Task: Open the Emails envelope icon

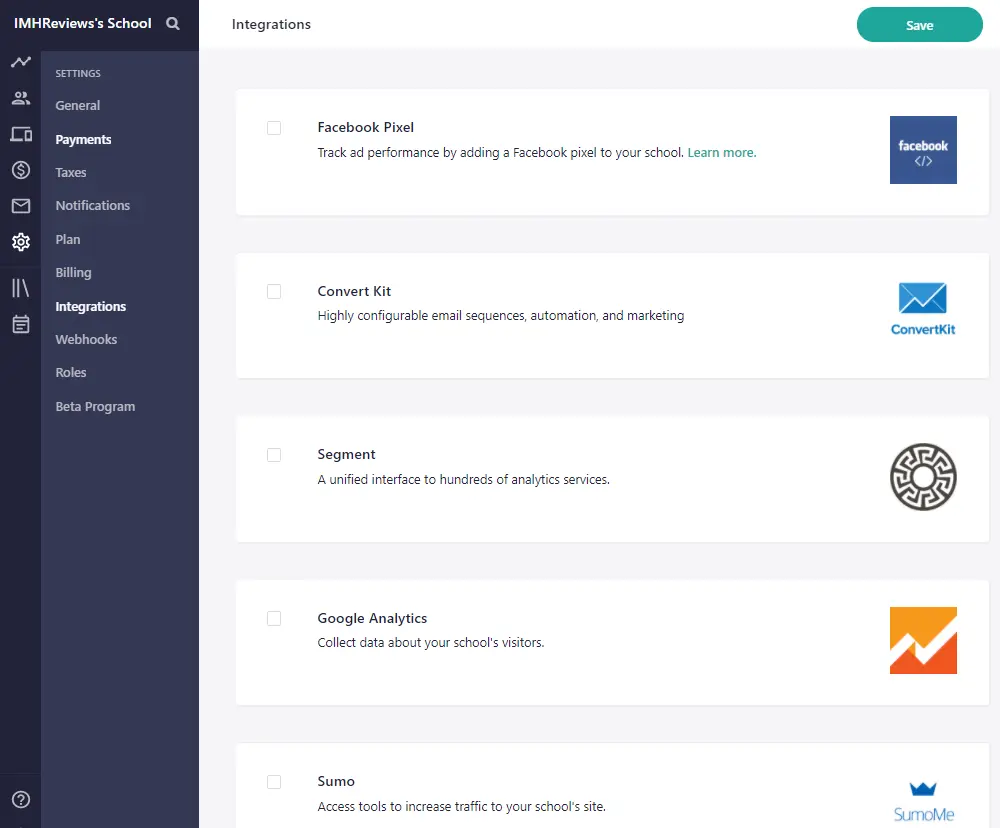Action: (x=21, y=206)
